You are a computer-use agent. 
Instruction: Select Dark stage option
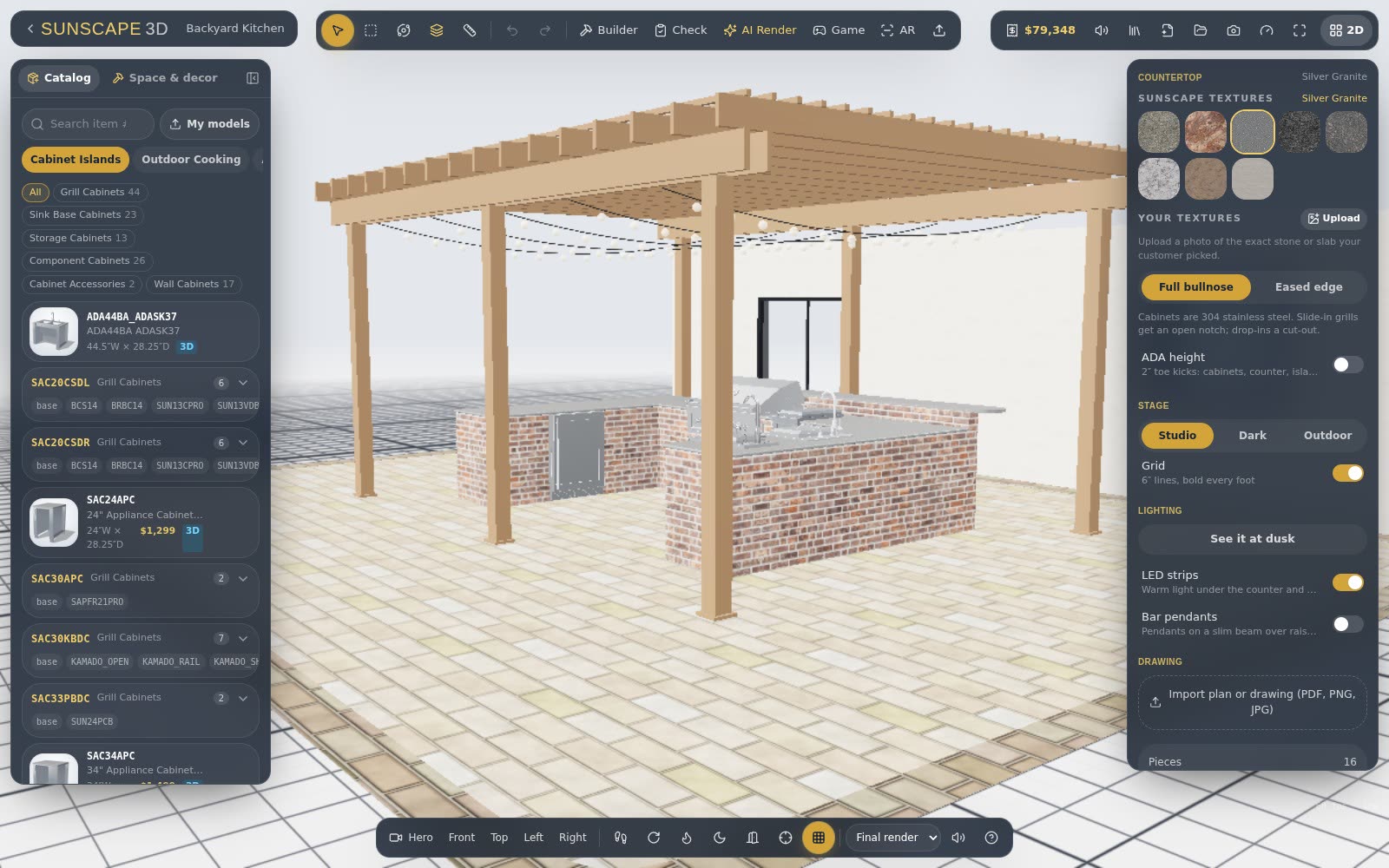[1252, 436]
